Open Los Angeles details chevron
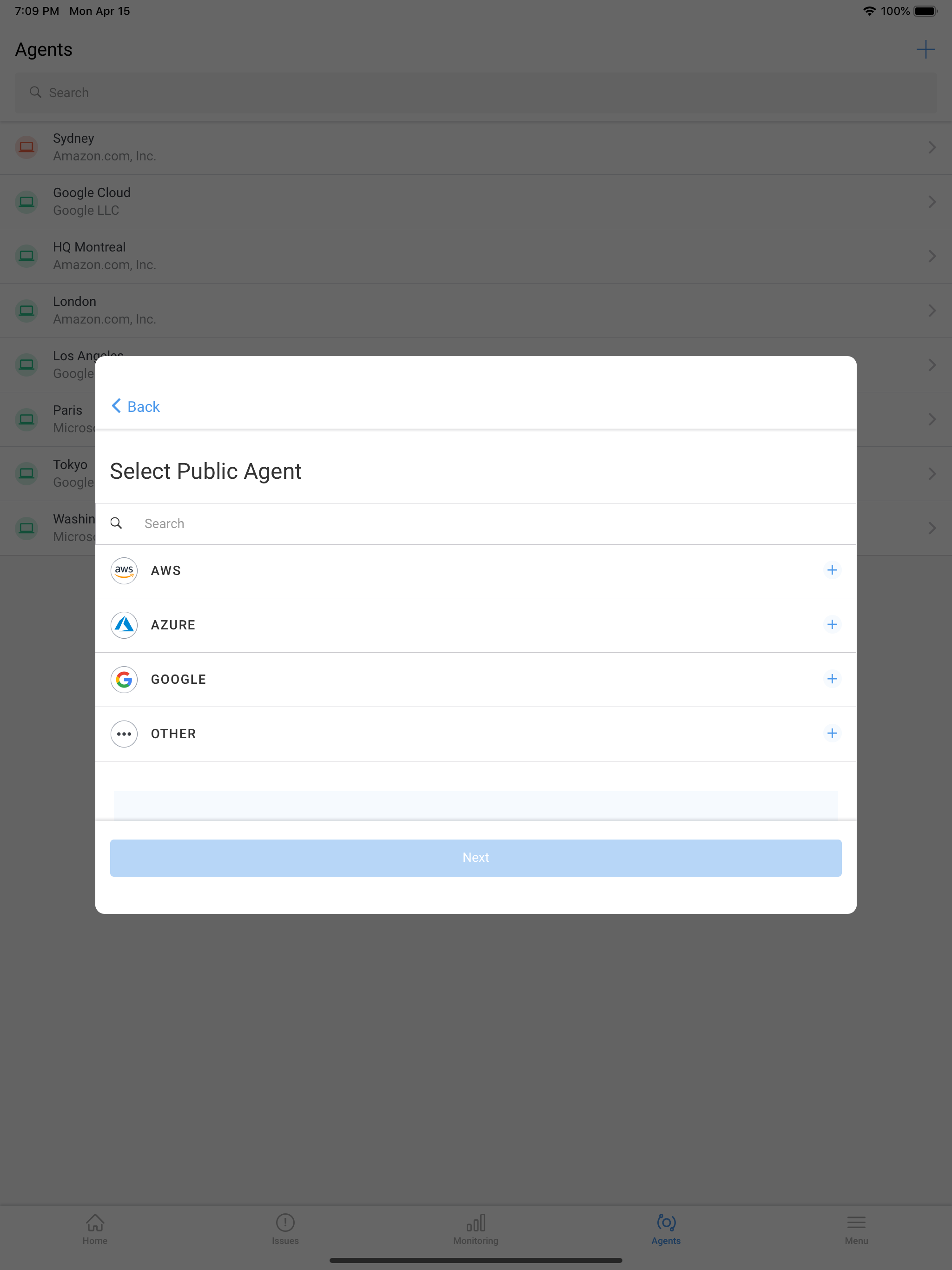952x1270 pixels. pyautogui.click(x=932, y=365)
